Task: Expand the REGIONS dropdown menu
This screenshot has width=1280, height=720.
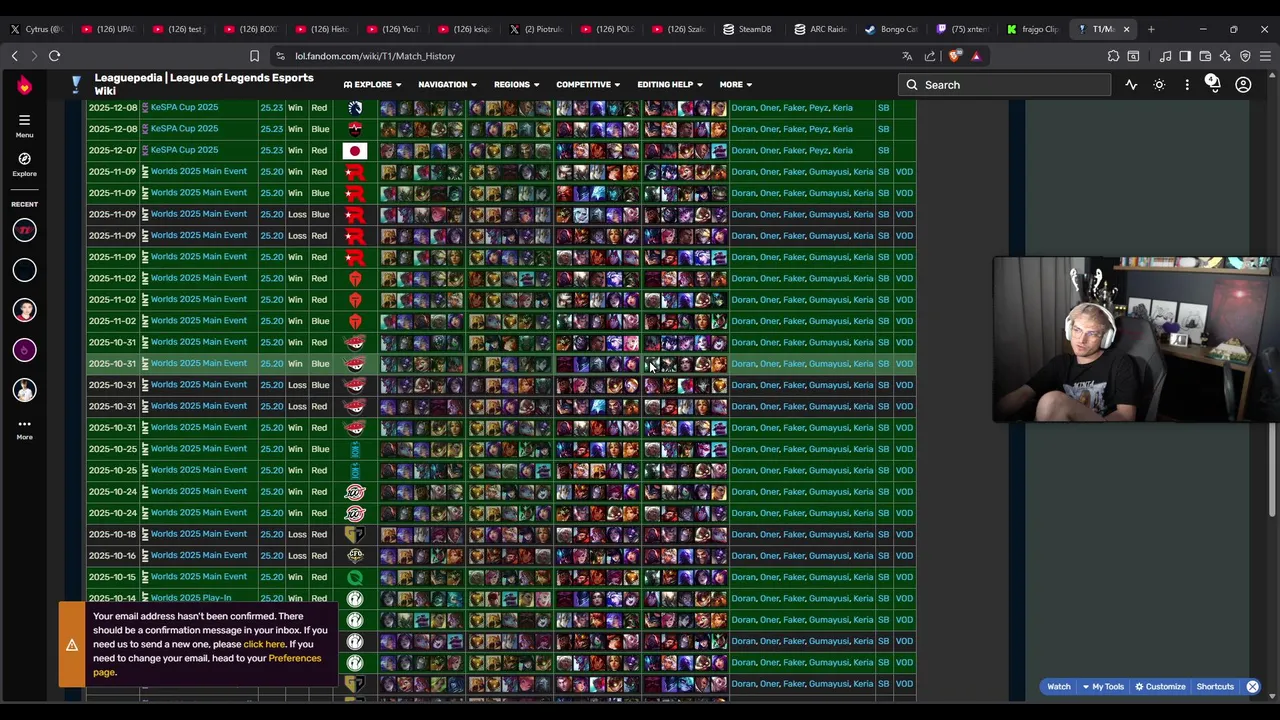Action: click(516, 85)
